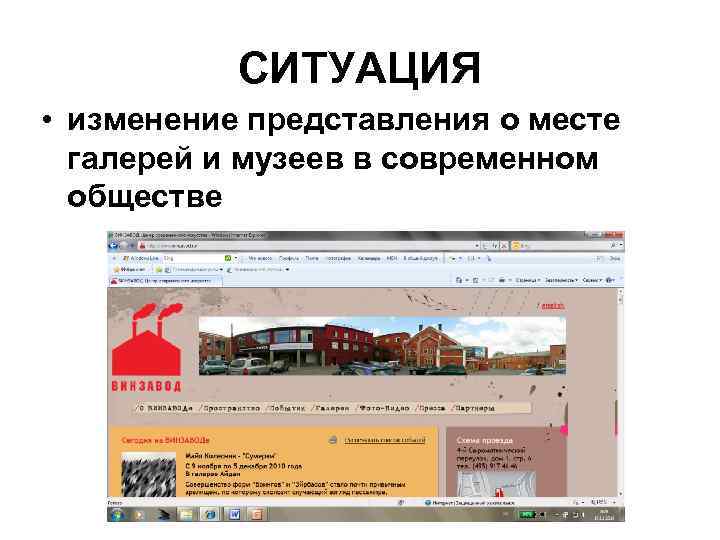Image resolution: width=720 pixels, height=540 pixels.
Task: Open the Сервис dropdown menu
Action: [592, 280]
